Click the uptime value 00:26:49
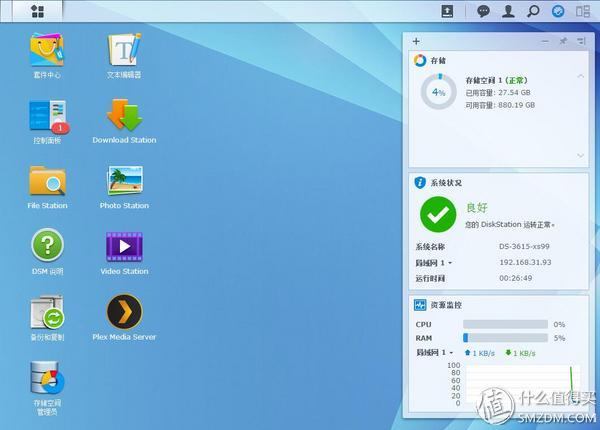This screenshot has width=600, height=430. (515, 278)
